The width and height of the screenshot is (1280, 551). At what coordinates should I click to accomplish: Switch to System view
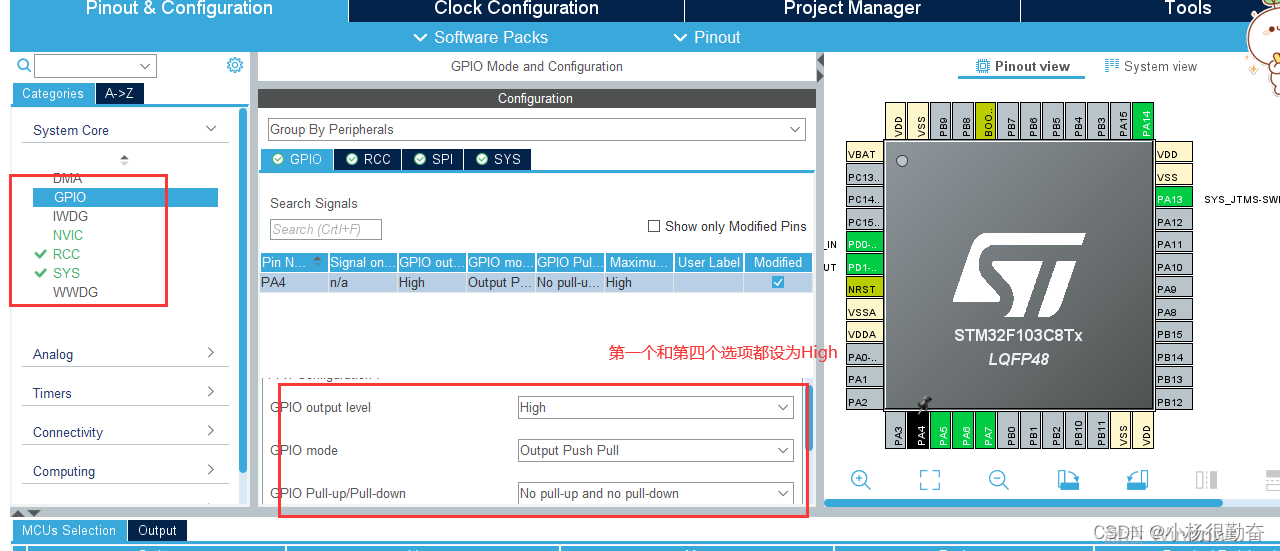click(1150, 66)
